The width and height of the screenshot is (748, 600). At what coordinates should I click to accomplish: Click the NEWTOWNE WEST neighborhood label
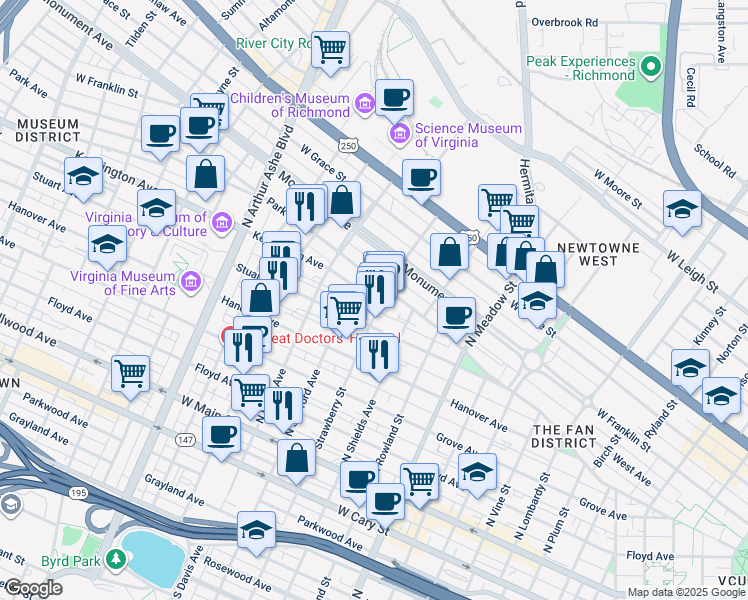point(598,255)
